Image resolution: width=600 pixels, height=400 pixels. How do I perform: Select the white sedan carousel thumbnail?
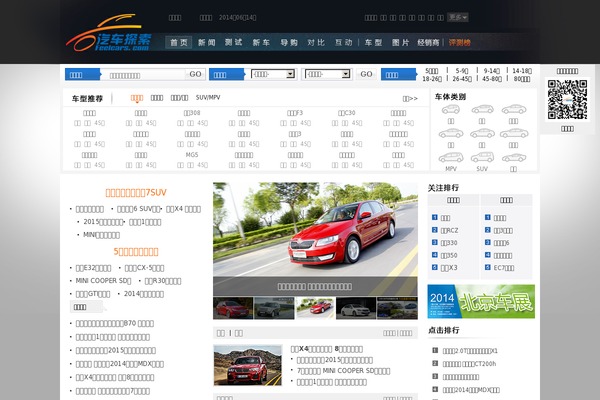(356, 308)
